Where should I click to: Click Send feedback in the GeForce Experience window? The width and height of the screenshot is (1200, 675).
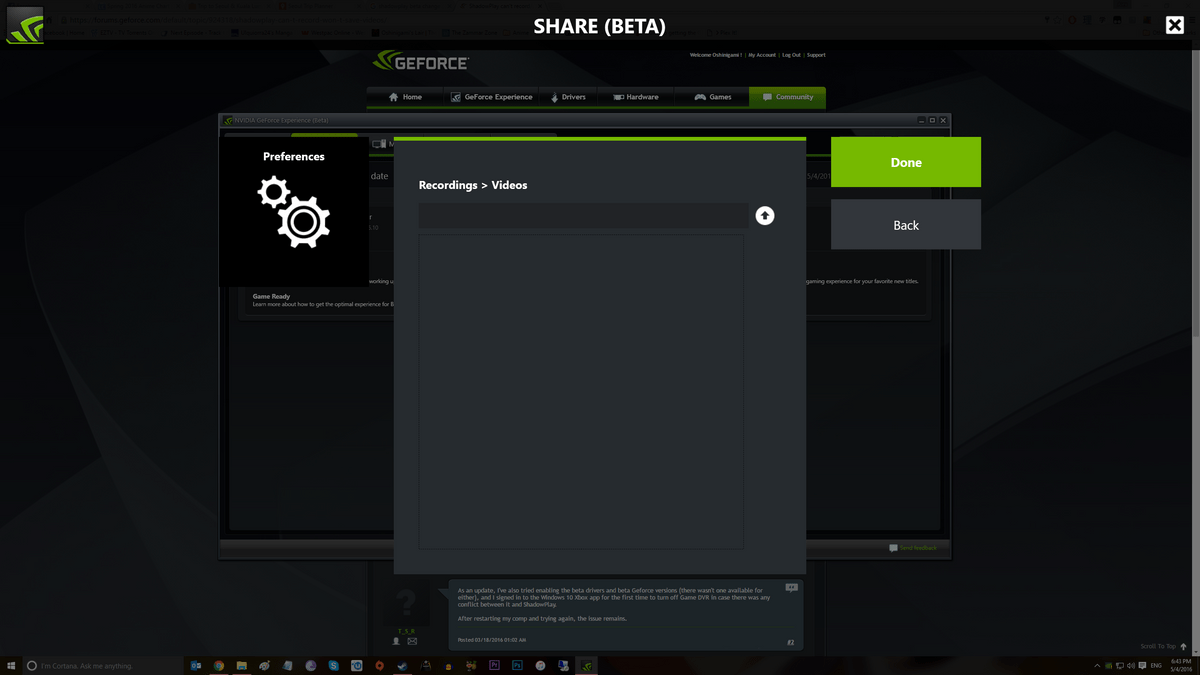[913, 548]
